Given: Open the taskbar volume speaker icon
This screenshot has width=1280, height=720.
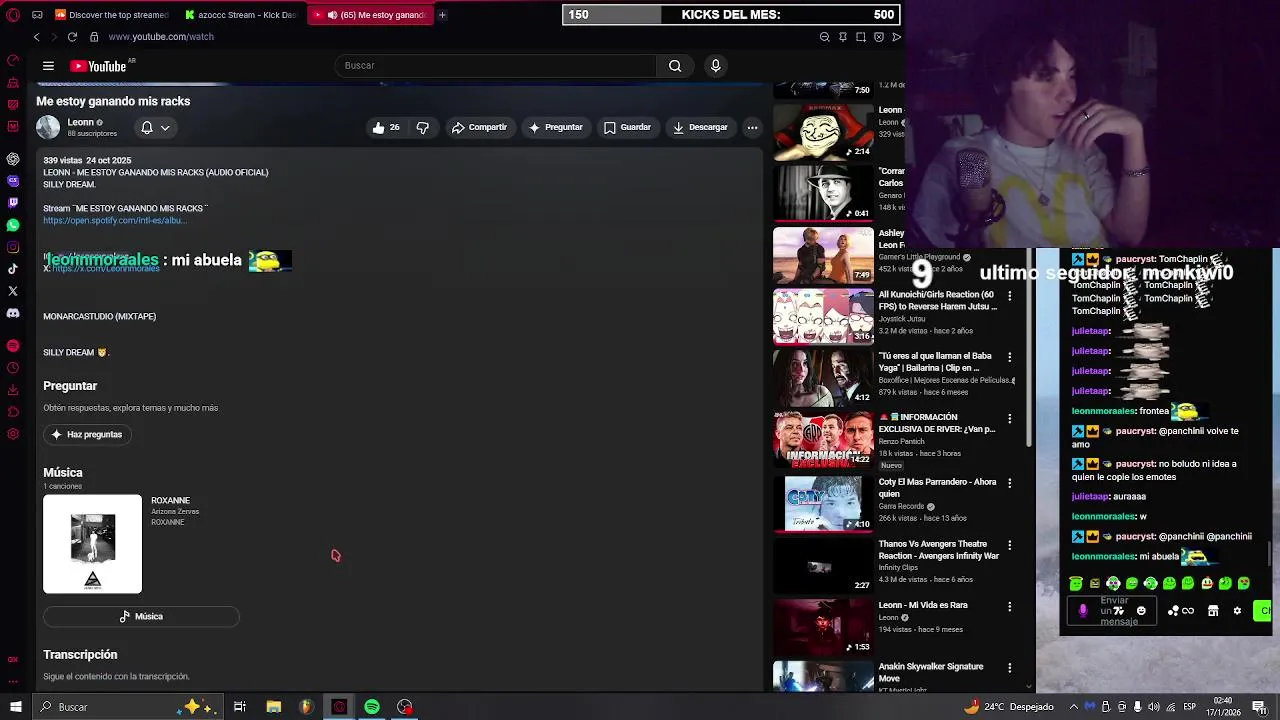Looking at the screenshot, I should [1154, 707].
